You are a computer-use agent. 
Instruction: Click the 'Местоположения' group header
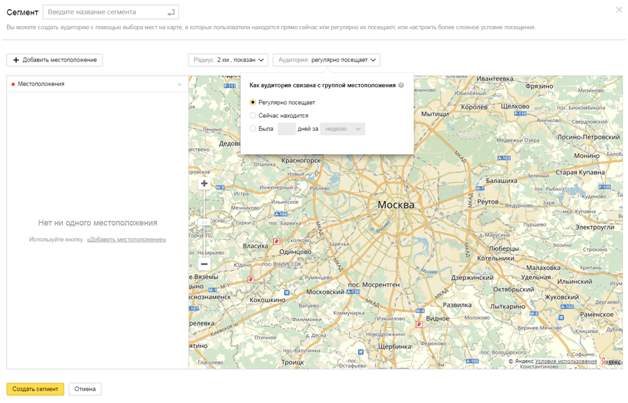tap(97, 84)
